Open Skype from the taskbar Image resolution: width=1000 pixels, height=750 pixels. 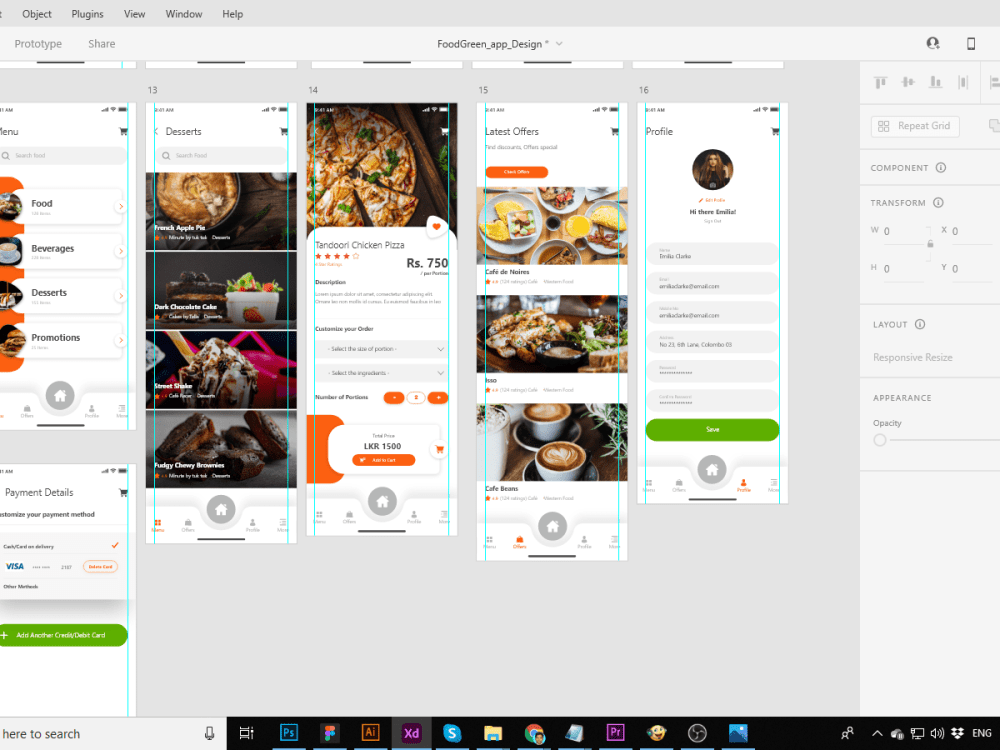click(452, 733)
